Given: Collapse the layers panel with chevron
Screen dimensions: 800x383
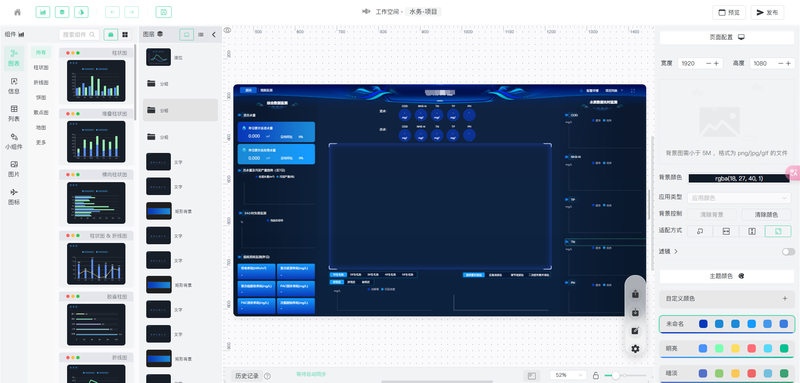Looking at the screenshot, I should [x=214, y=35].
